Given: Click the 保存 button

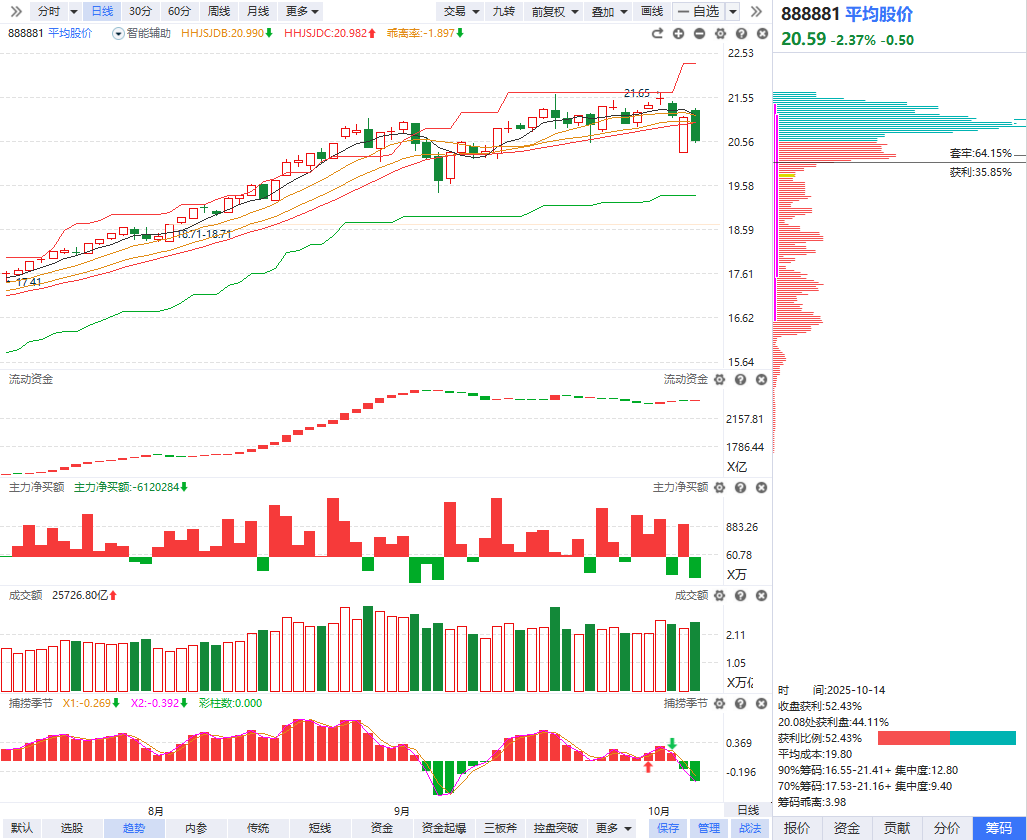Looking at the screenshot, I should tap(668, 828).
